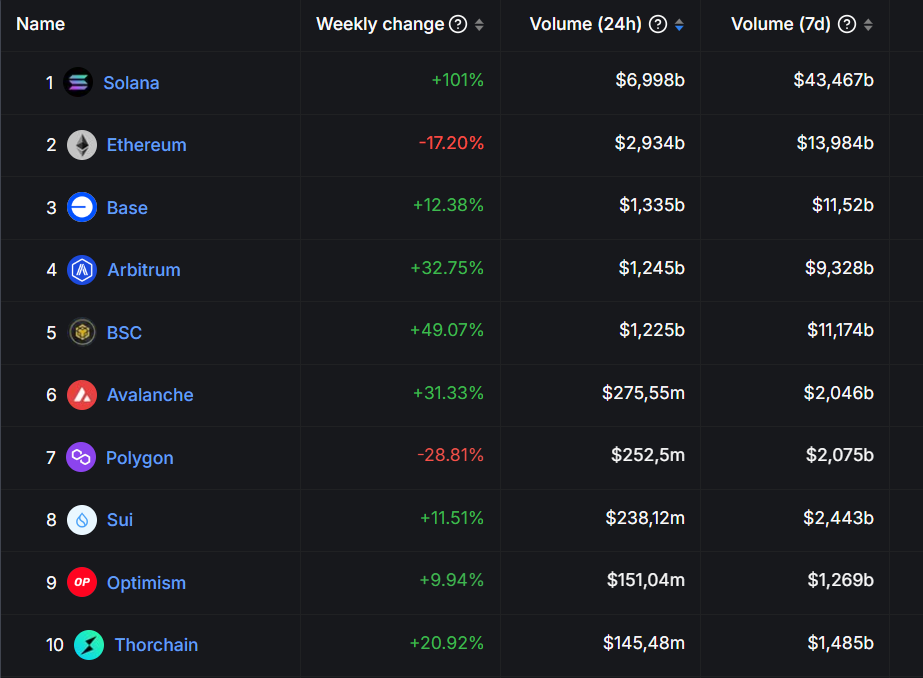Image resolution: width=923 pixels, height=678 pixels.
Task: Click the Thorchain lightning logo icon
Action: [x=89, y=645]
